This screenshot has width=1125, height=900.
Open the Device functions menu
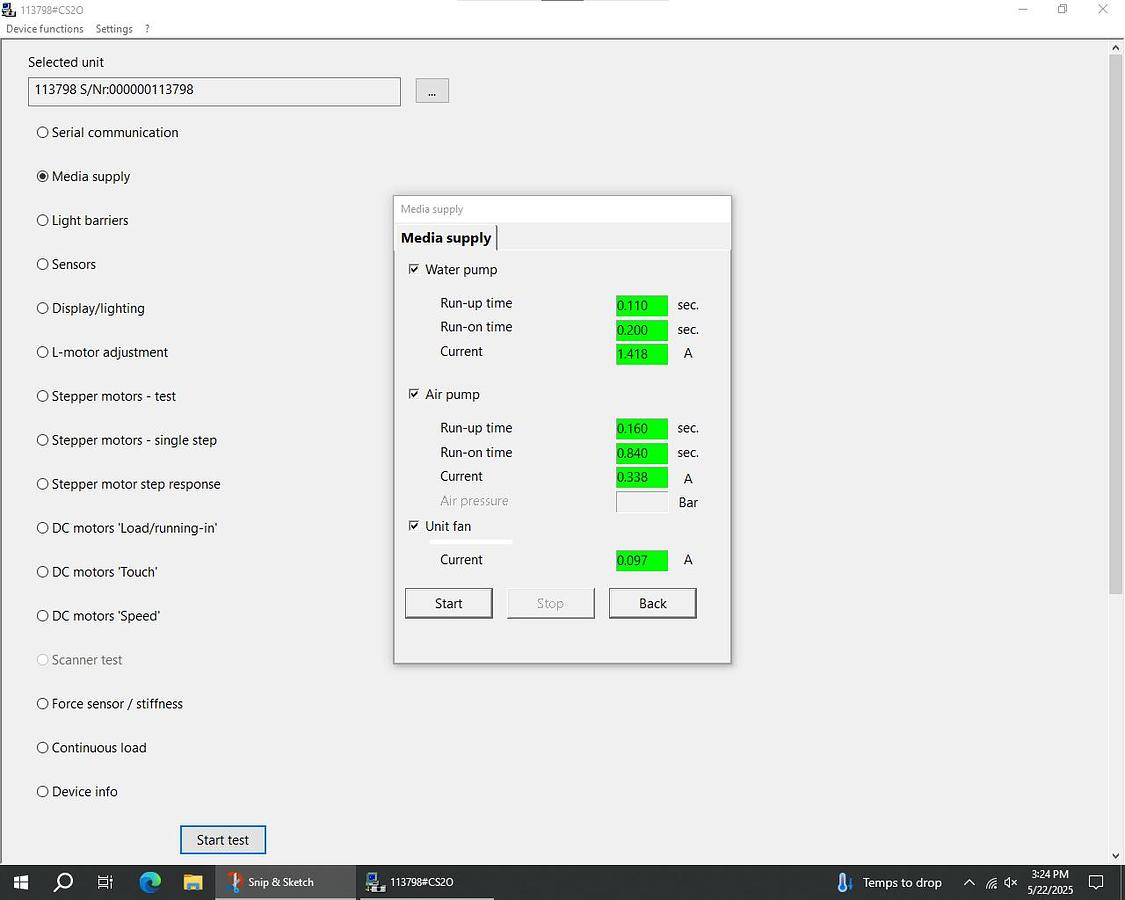[x=45, y=29]
